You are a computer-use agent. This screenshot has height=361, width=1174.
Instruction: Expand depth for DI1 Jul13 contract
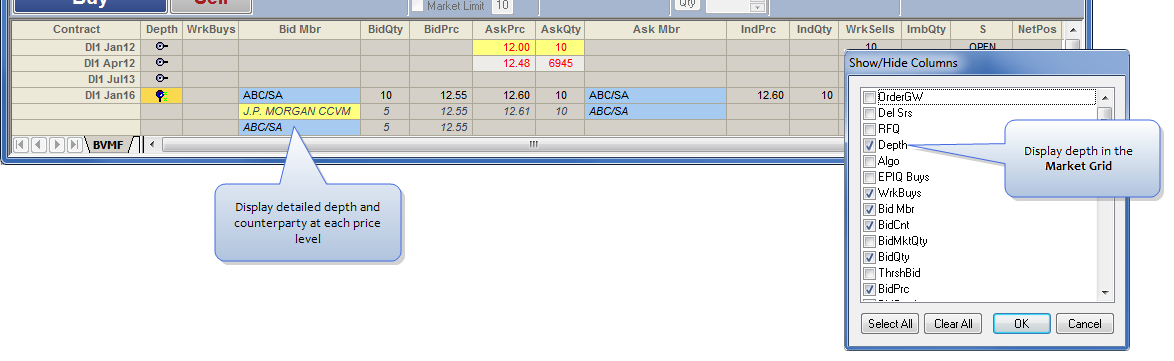click(x=161, y=79)
